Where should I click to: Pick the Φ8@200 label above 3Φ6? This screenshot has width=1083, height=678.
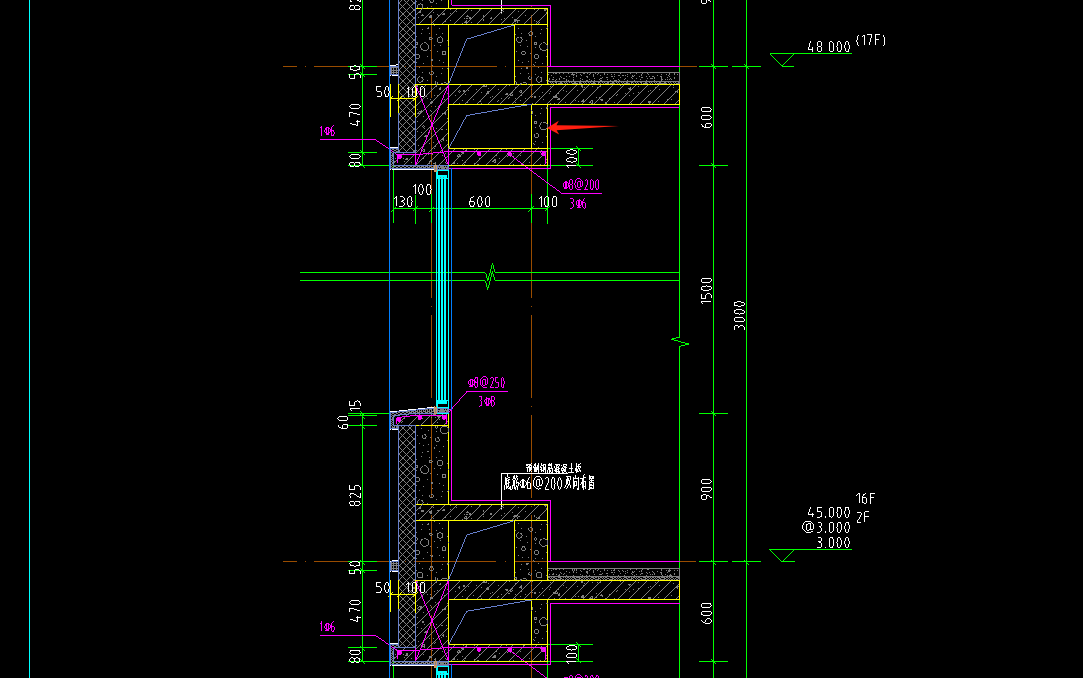click(x=581, y=185)
